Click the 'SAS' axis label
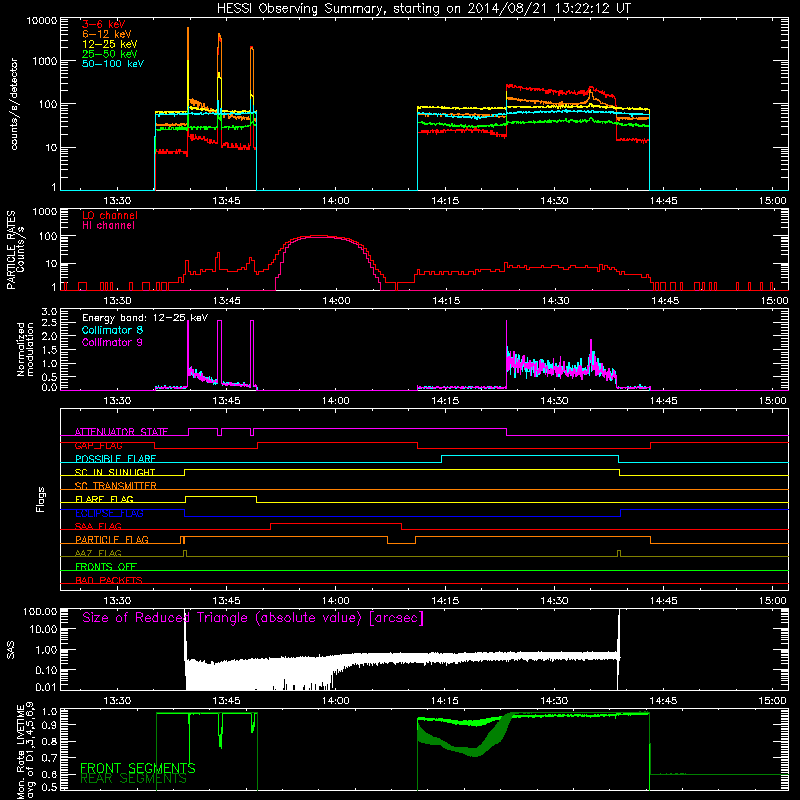800x800 pixels. [x=11, y=650]
